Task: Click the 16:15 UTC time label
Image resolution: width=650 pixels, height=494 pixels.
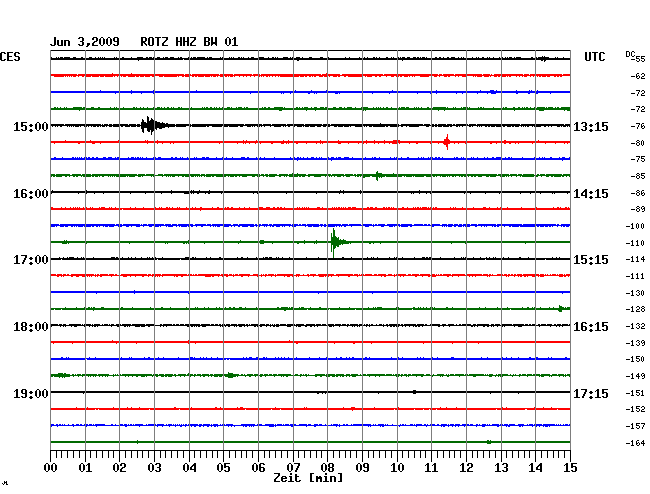Action: click(591, 327)
